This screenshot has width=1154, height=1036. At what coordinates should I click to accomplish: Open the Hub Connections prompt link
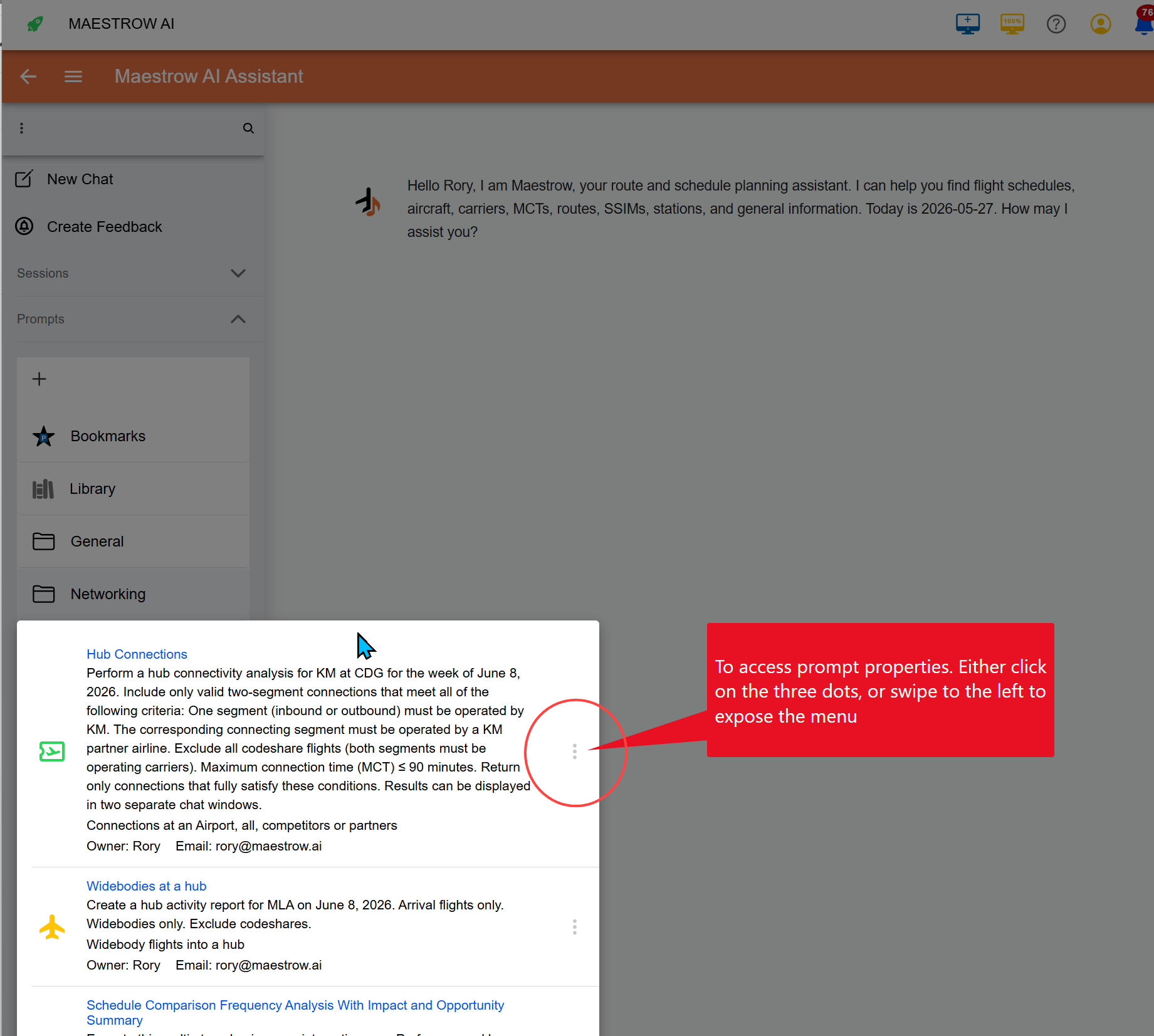tap(137, 654)
